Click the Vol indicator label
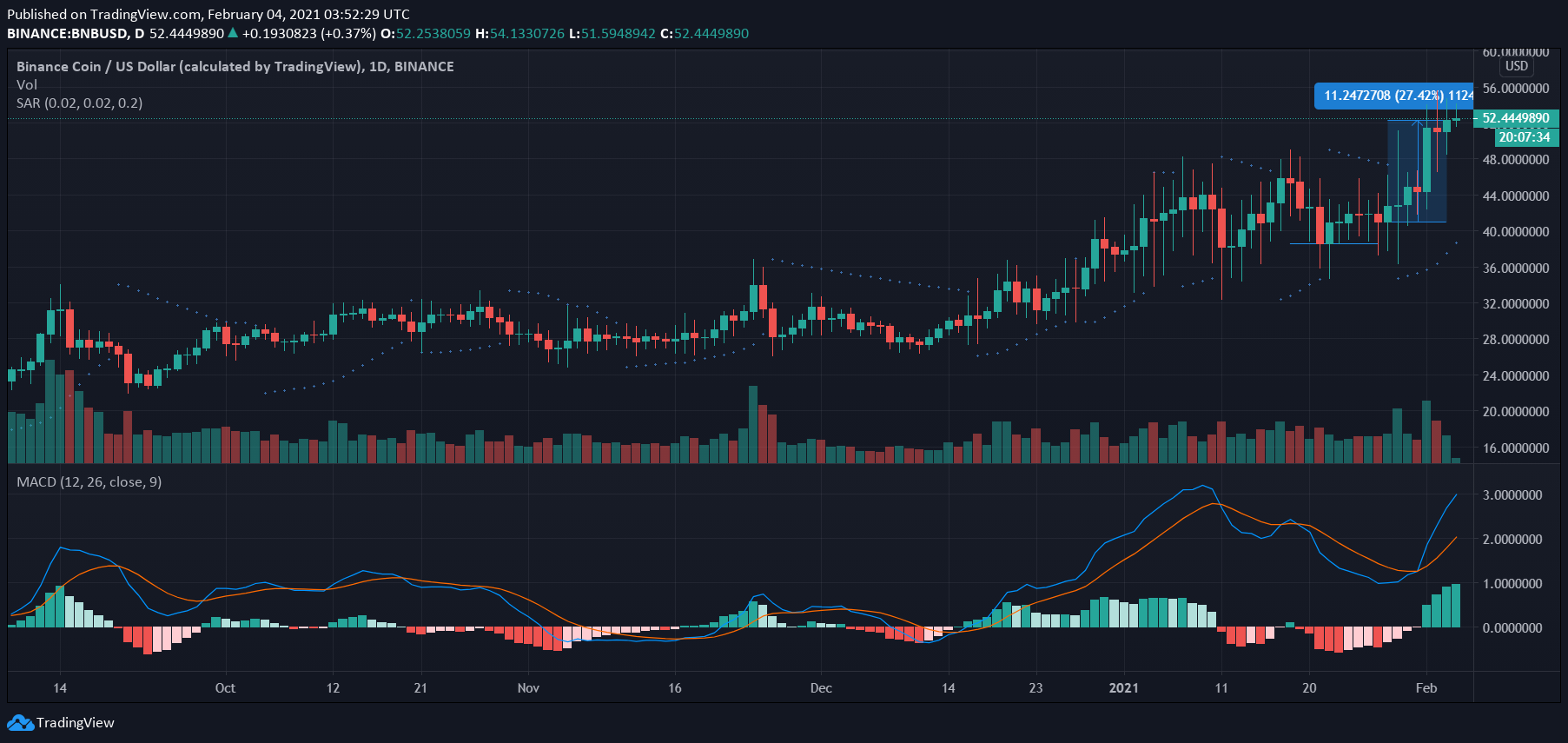This screenshot has height=743, width=1568. pos(27,84)
